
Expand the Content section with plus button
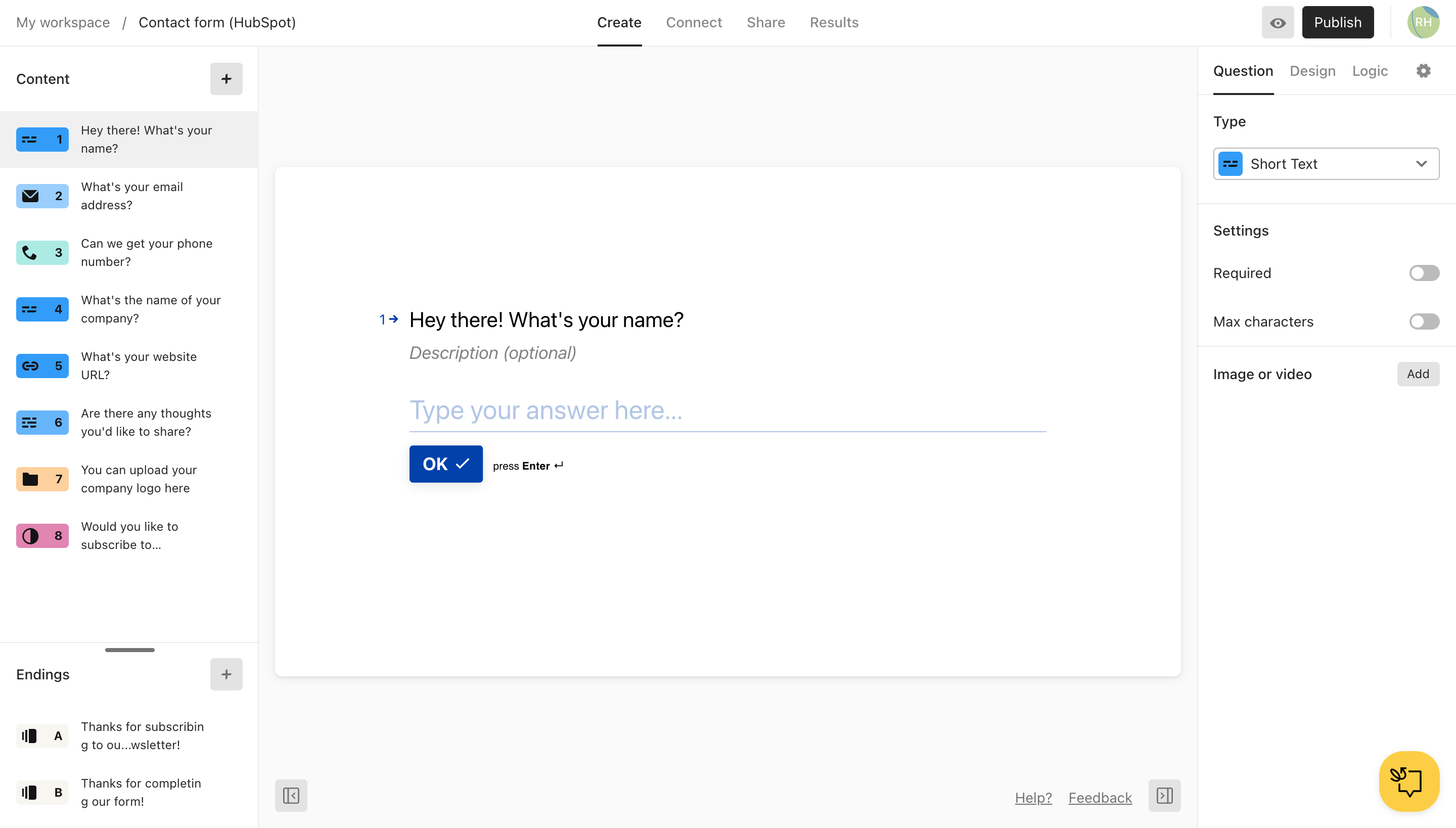tap(225, 78)
